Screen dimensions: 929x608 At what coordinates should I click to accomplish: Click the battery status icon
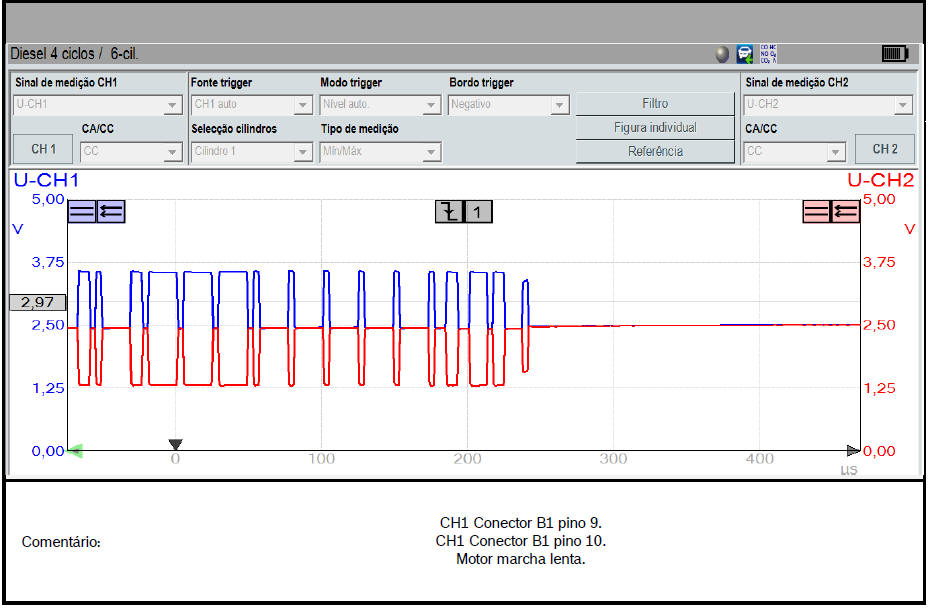[894, 54]
